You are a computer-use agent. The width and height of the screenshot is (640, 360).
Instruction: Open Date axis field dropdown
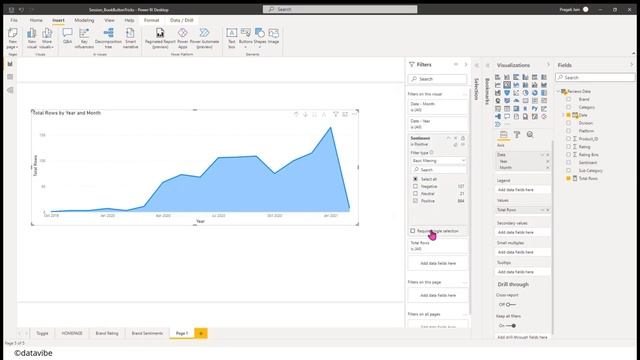coord(542,155)
